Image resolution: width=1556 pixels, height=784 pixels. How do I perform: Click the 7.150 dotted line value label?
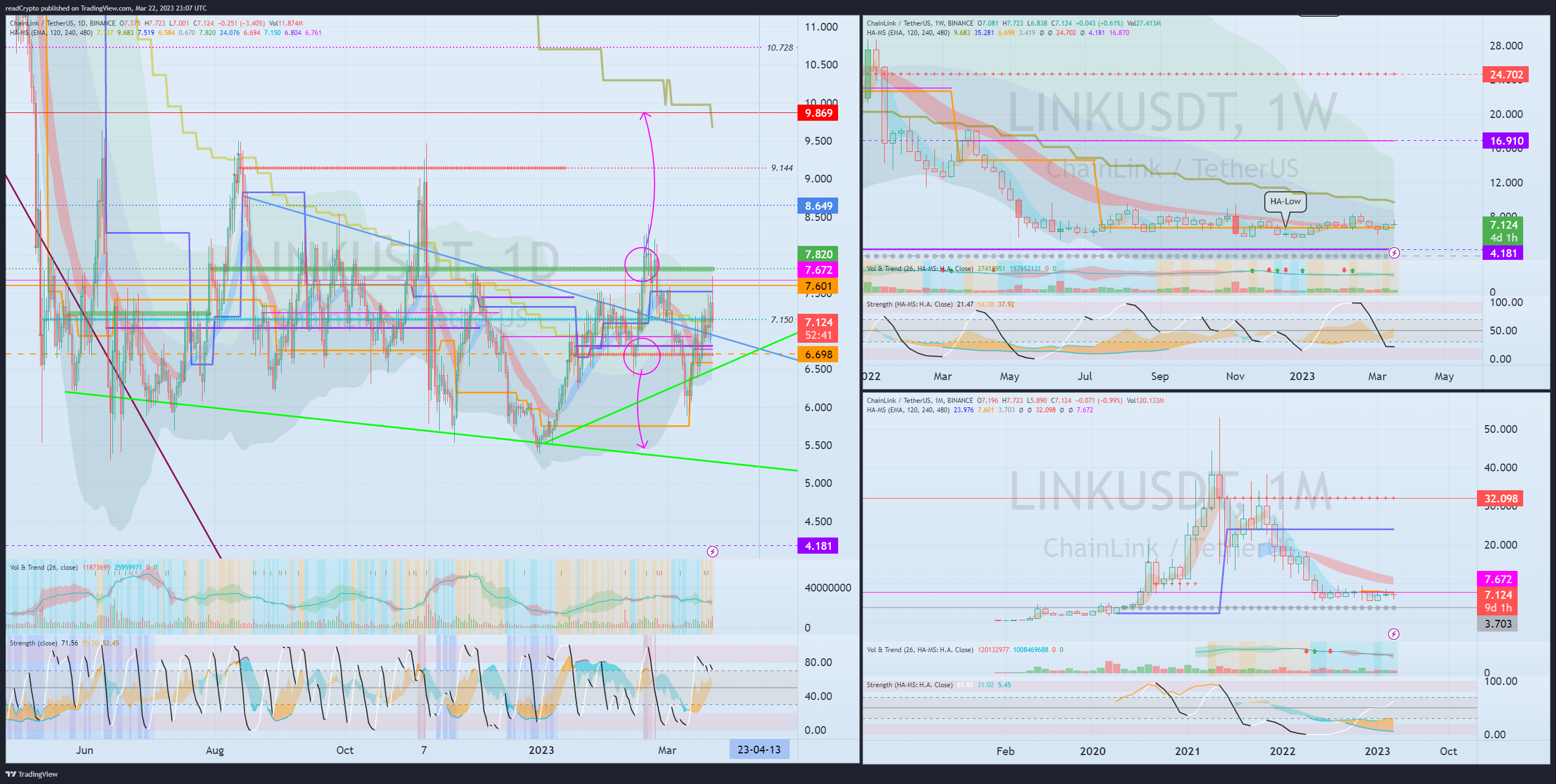pos(782,319)
